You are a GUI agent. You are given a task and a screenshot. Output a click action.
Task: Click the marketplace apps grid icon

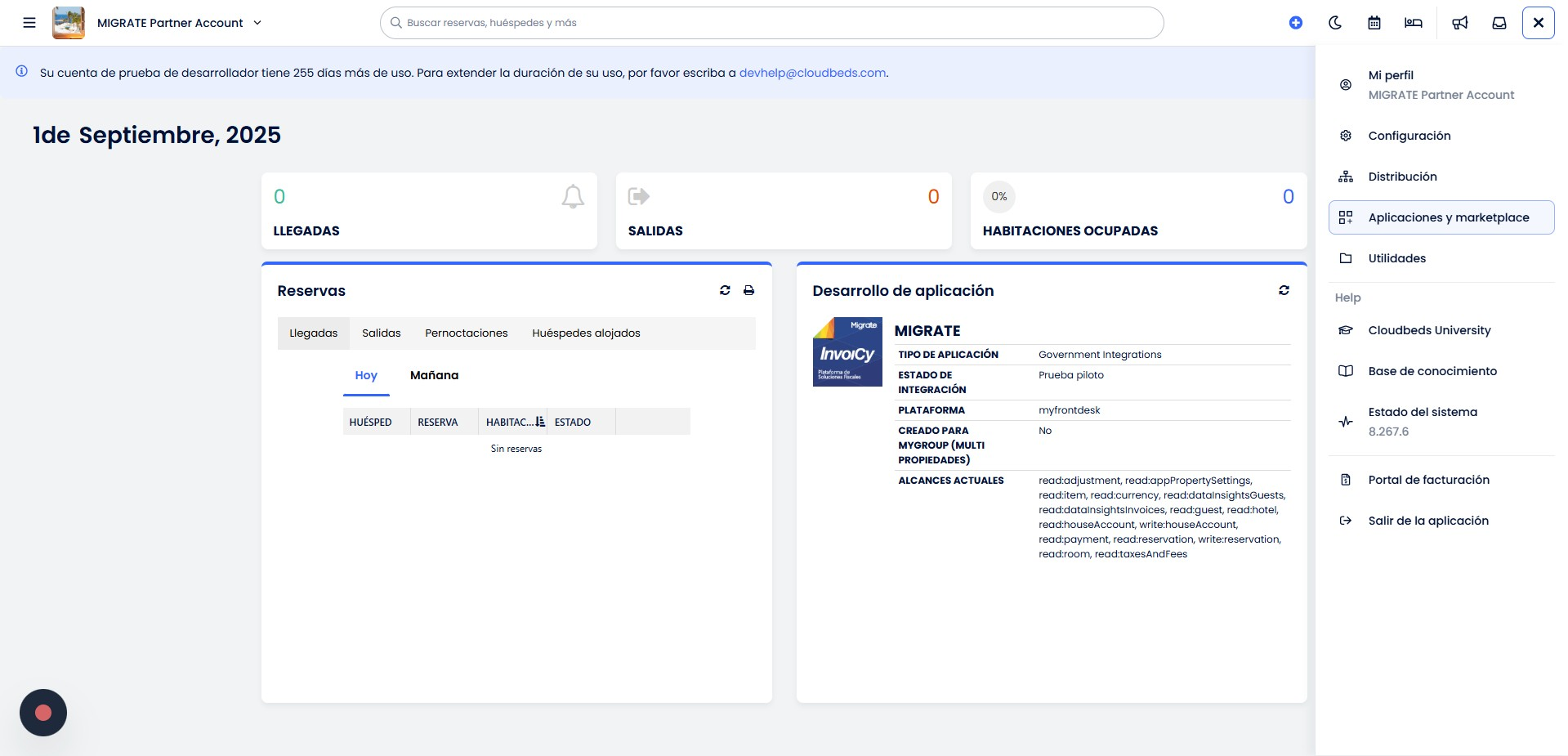(x=1346, y=217)
